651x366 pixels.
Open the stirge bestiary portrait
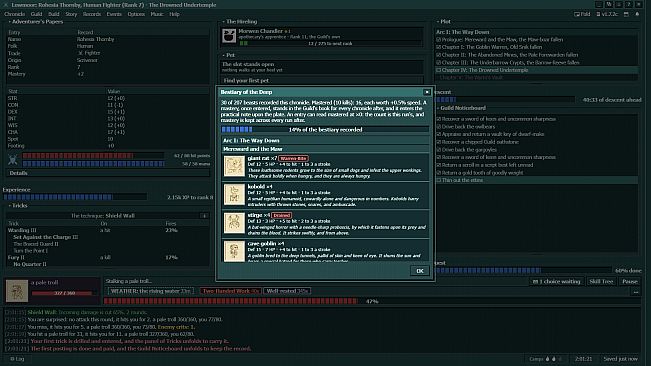point(234,223)
